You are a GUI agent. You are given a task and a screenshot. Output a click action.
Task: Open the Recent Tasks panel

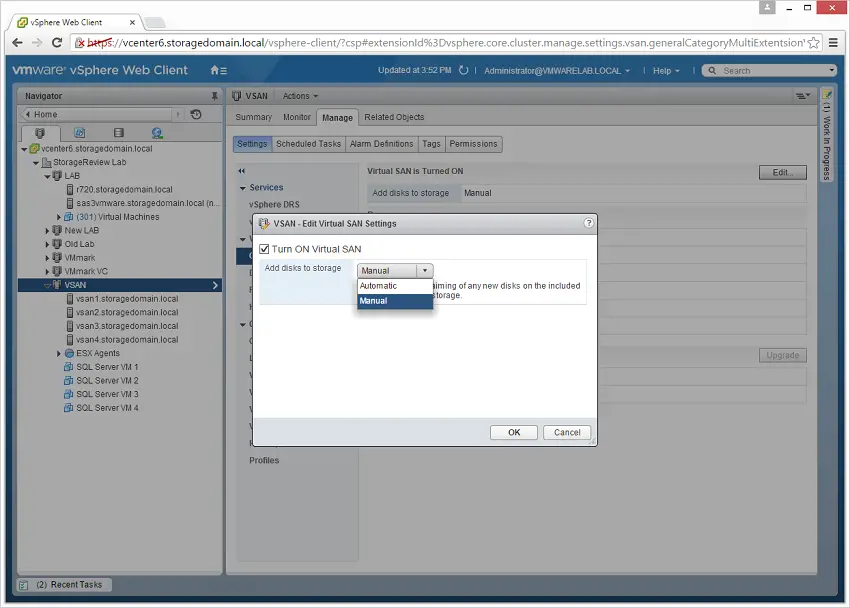pos(64,585)
